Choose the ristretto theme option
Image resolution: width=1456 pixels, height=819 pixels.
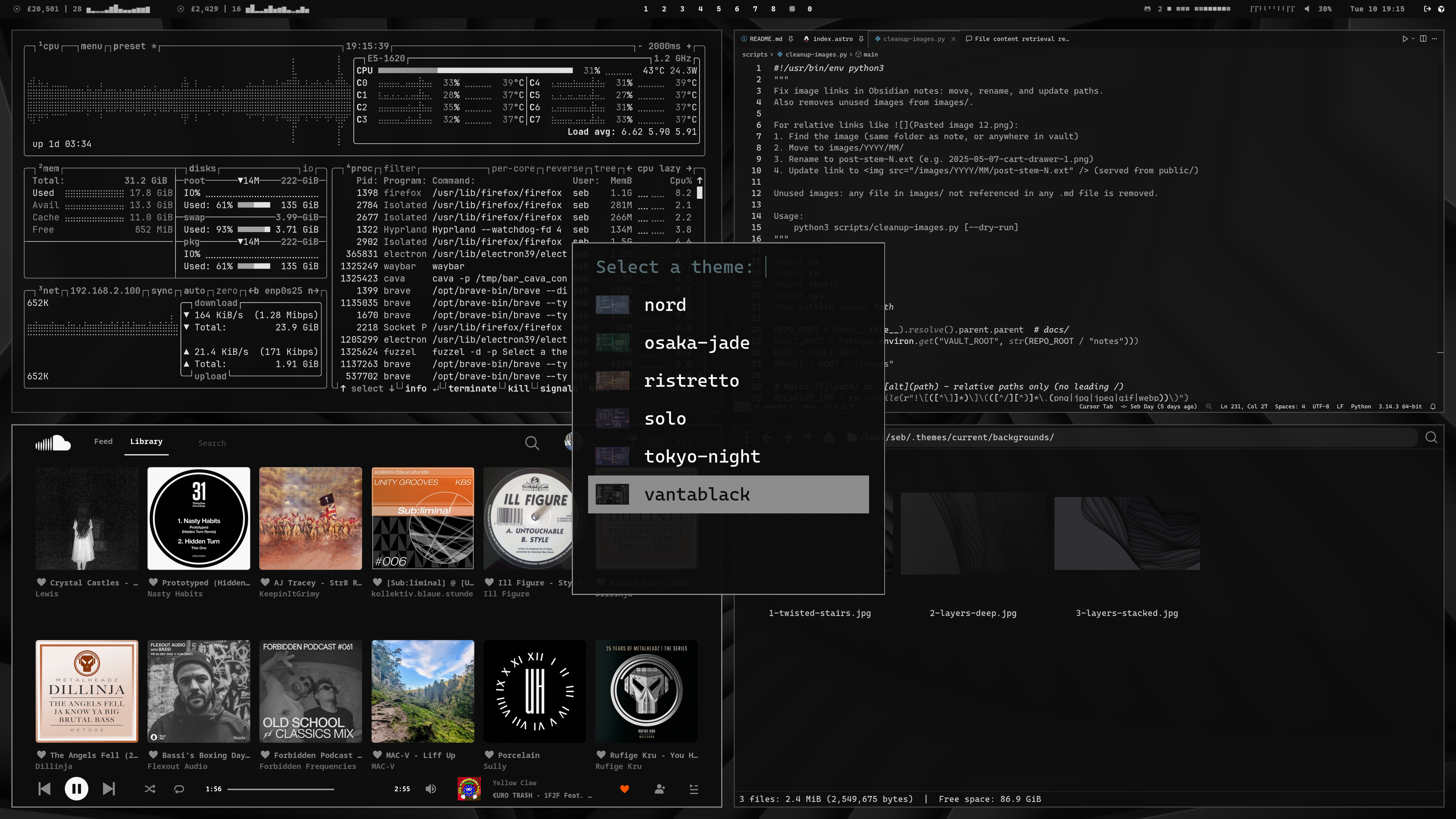(691, 381)
